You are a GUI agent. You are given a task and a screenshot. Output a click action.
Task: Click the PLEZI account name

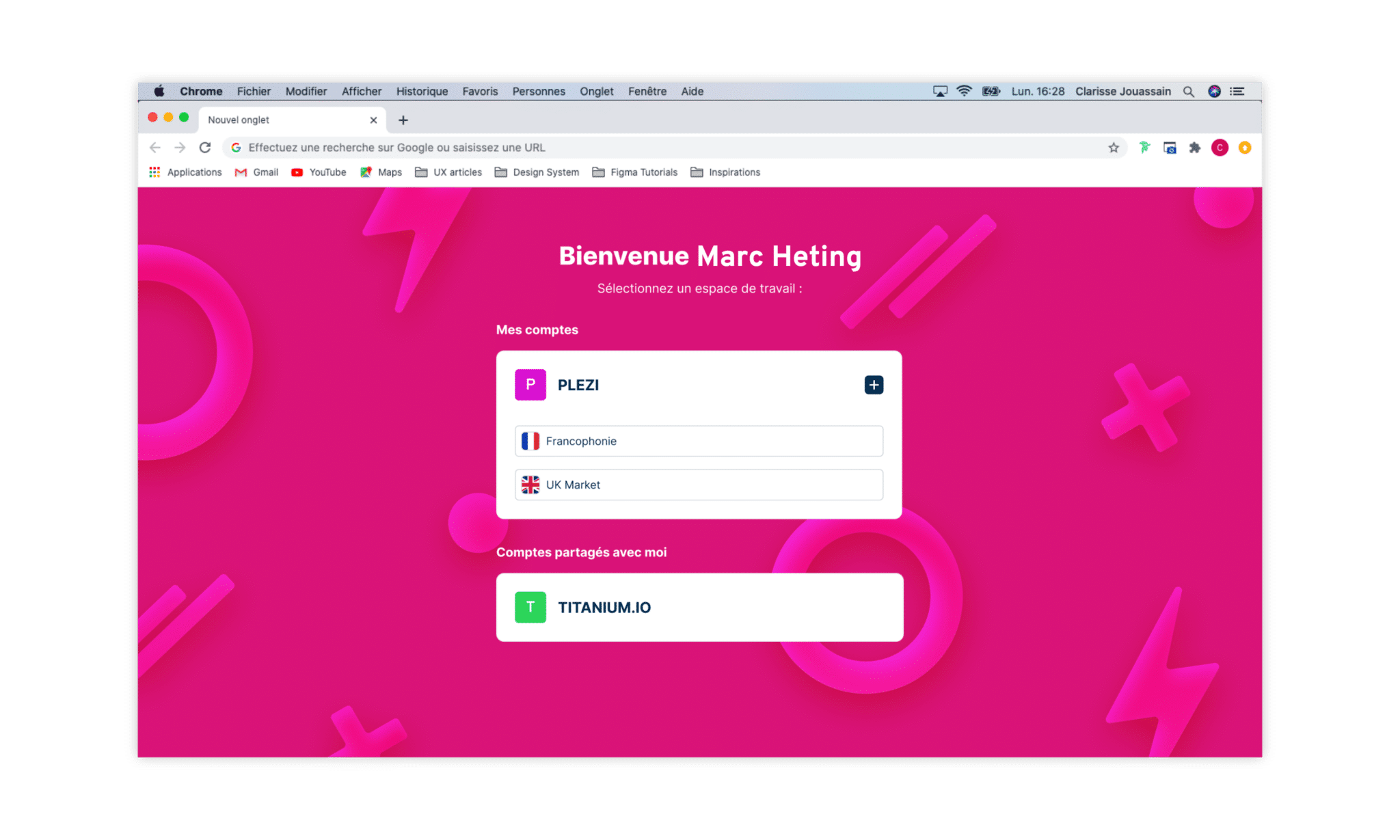click(x=578, y=385)
